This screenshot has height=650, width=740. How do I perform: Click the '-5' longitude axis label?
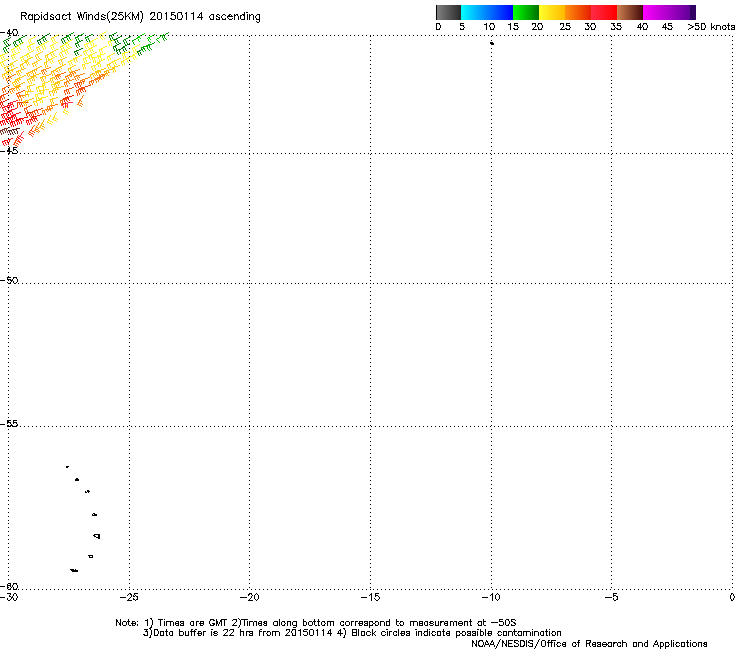coord(611,597)
